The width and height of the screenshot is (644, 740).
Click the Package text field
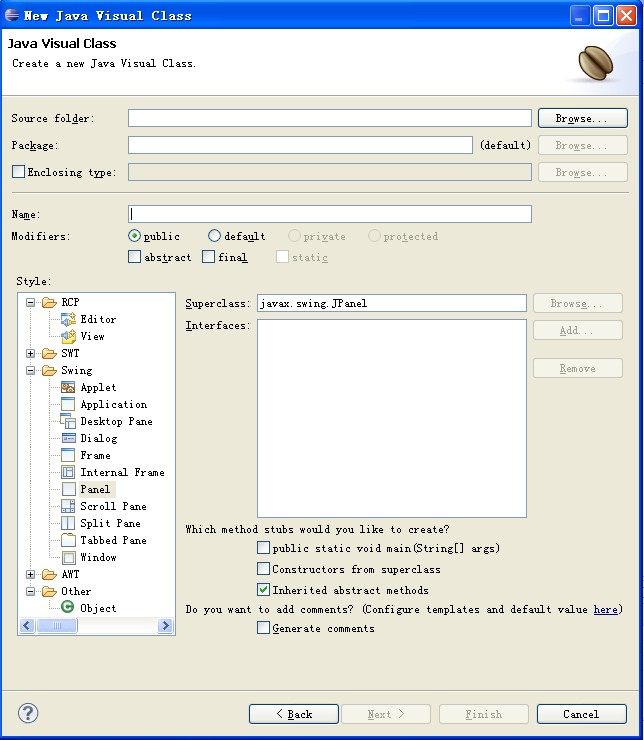[x=300, y=145]
